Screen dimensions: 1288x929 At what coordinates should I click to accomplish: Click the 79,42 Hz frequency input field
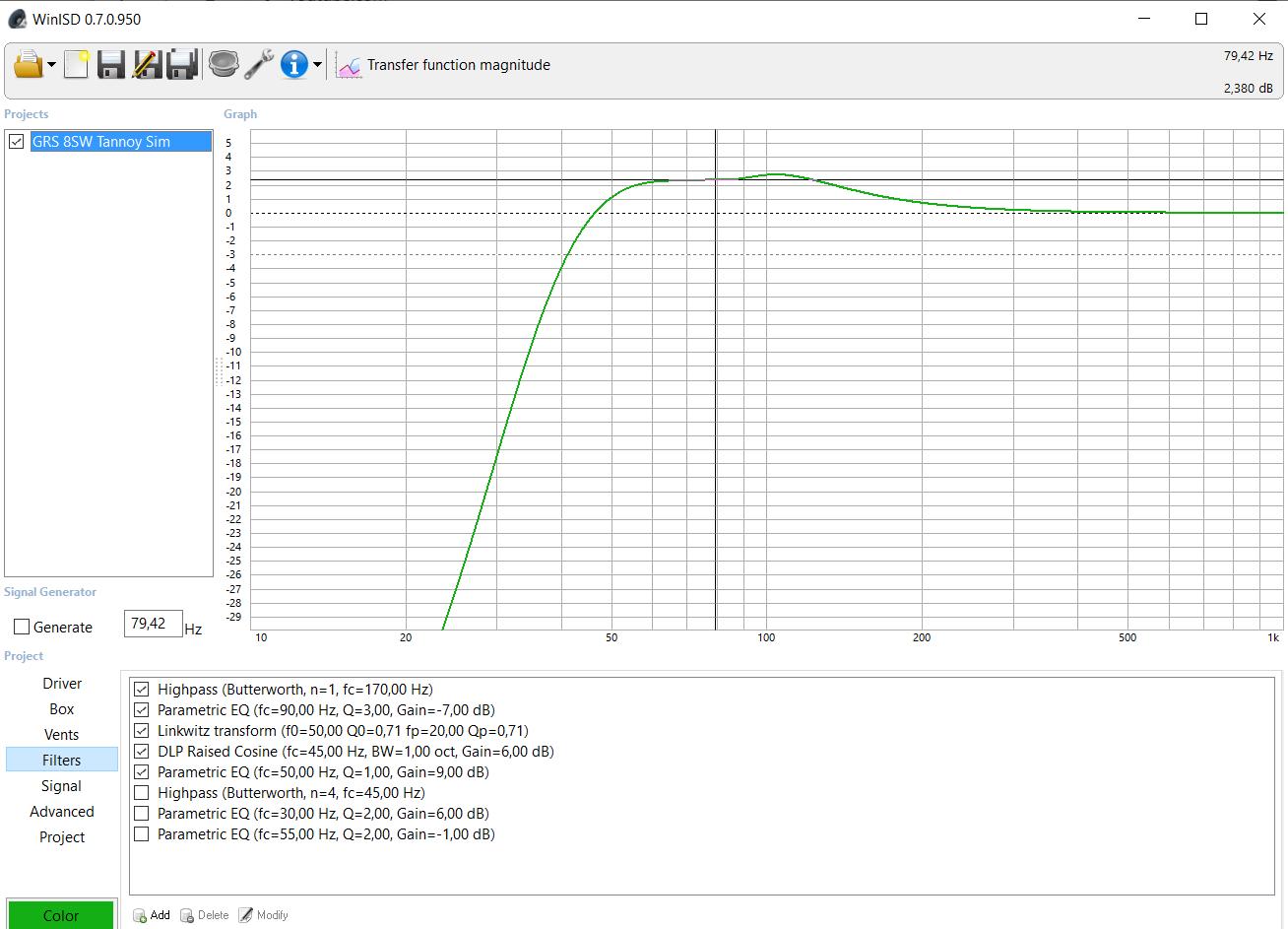[153, 624]
